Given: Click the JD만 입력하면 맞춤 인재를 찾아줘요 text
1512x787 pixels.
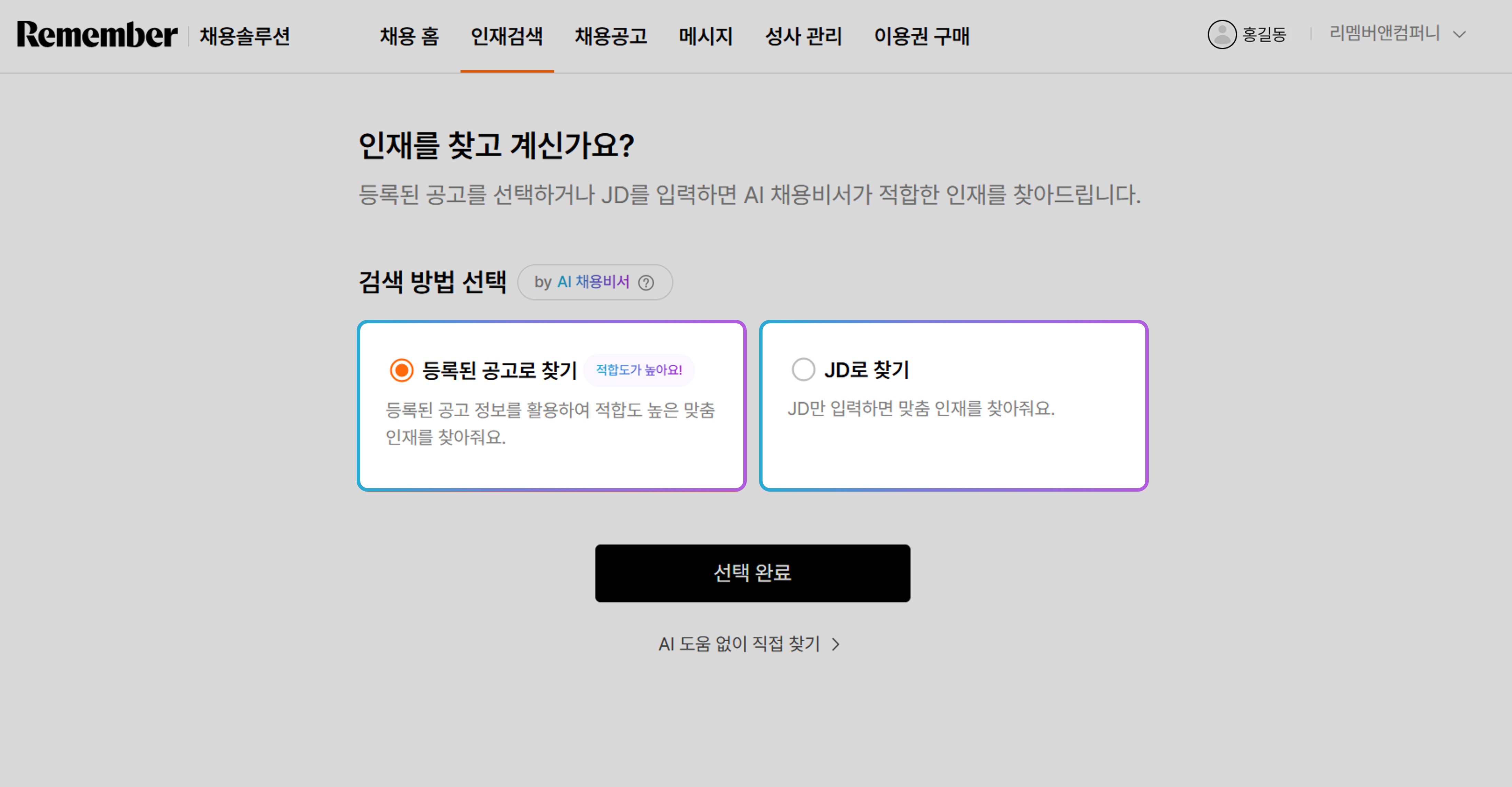Looking at the screenshot, I should pos(920,408).
